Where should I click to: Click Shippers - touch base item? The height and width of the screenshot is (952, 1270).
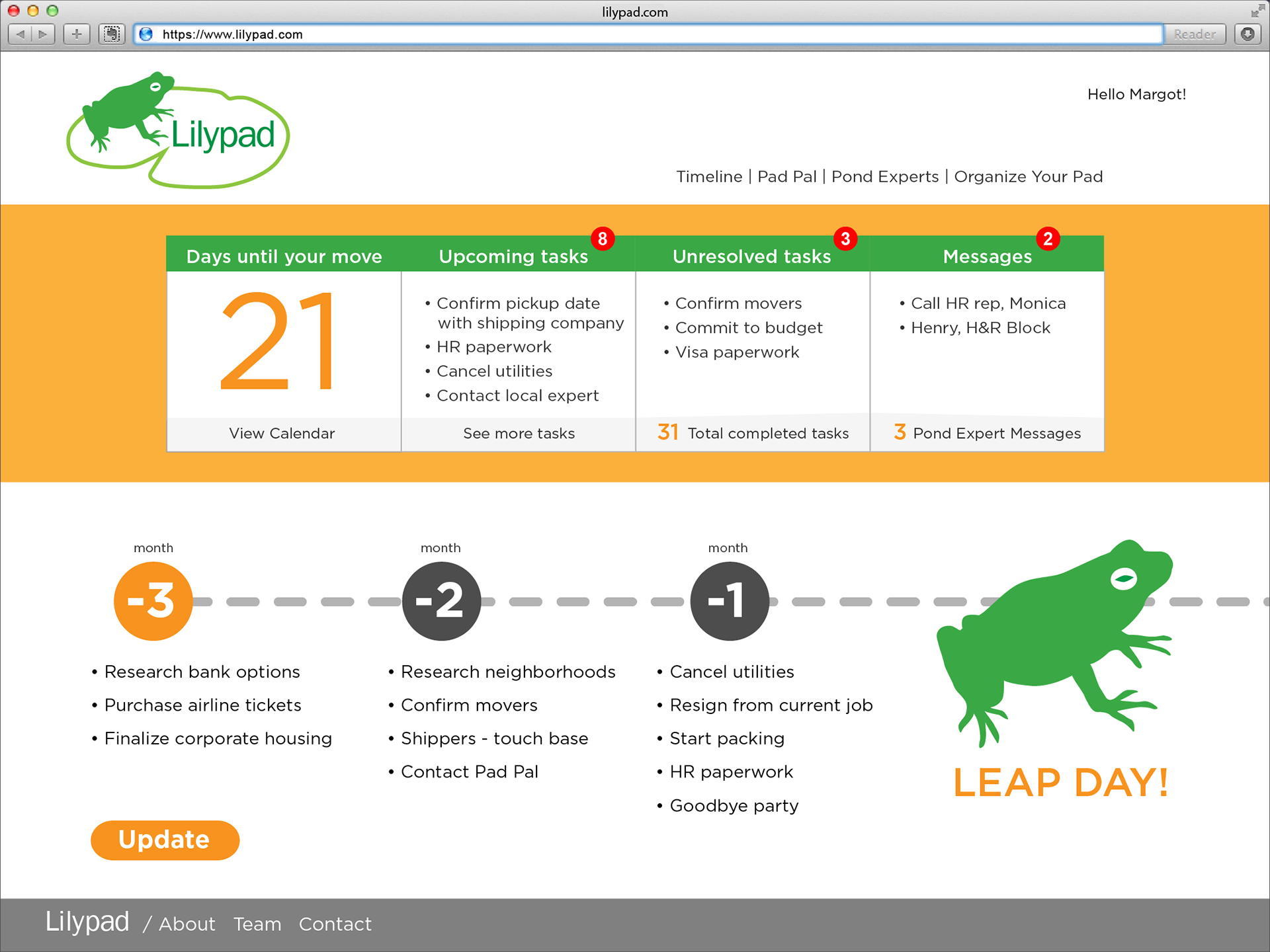click(x=494, y=739)
